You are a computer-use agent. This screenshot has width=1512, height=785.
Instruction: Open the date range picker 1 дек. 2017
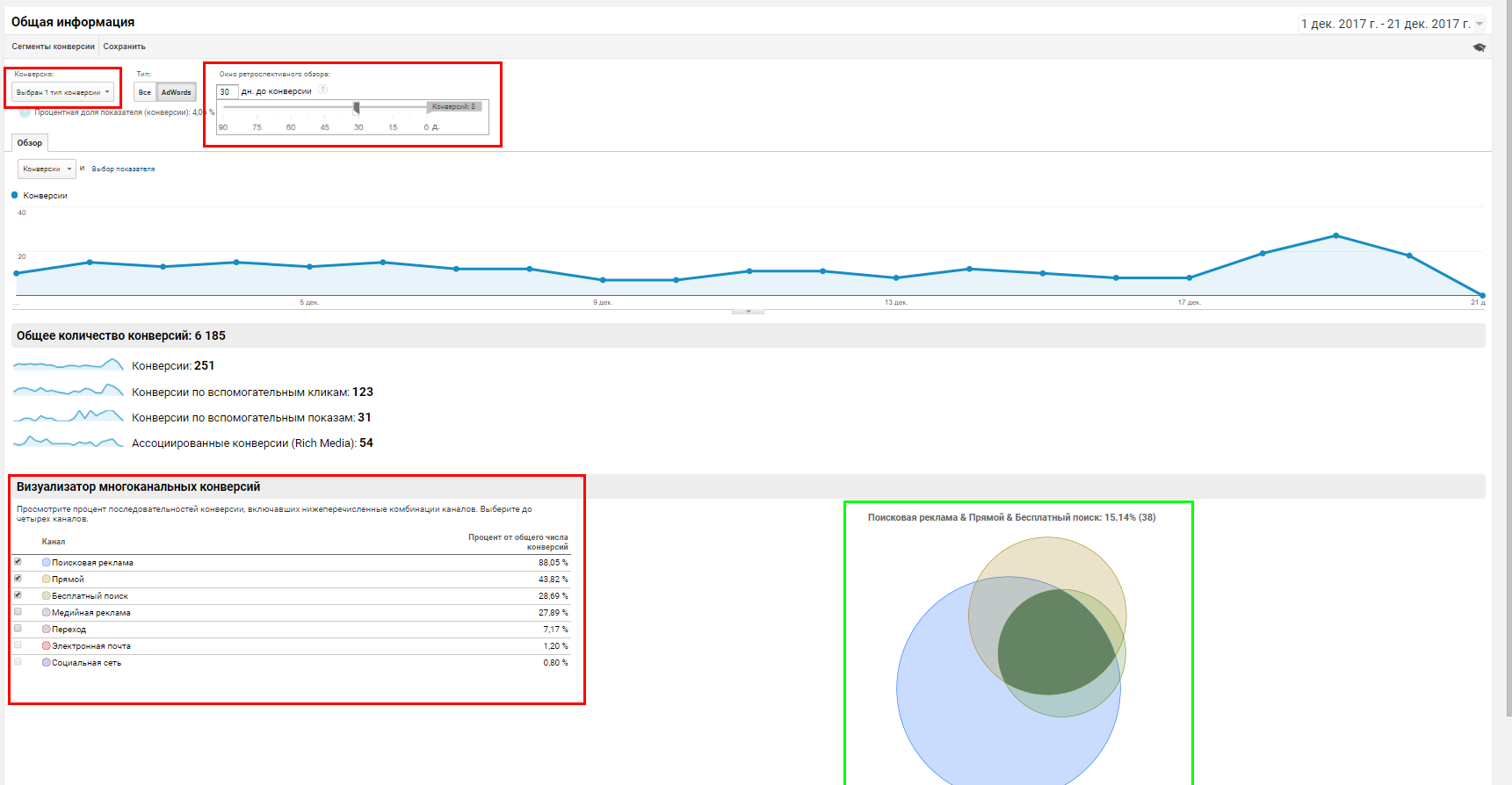[x=1393, y=24]
